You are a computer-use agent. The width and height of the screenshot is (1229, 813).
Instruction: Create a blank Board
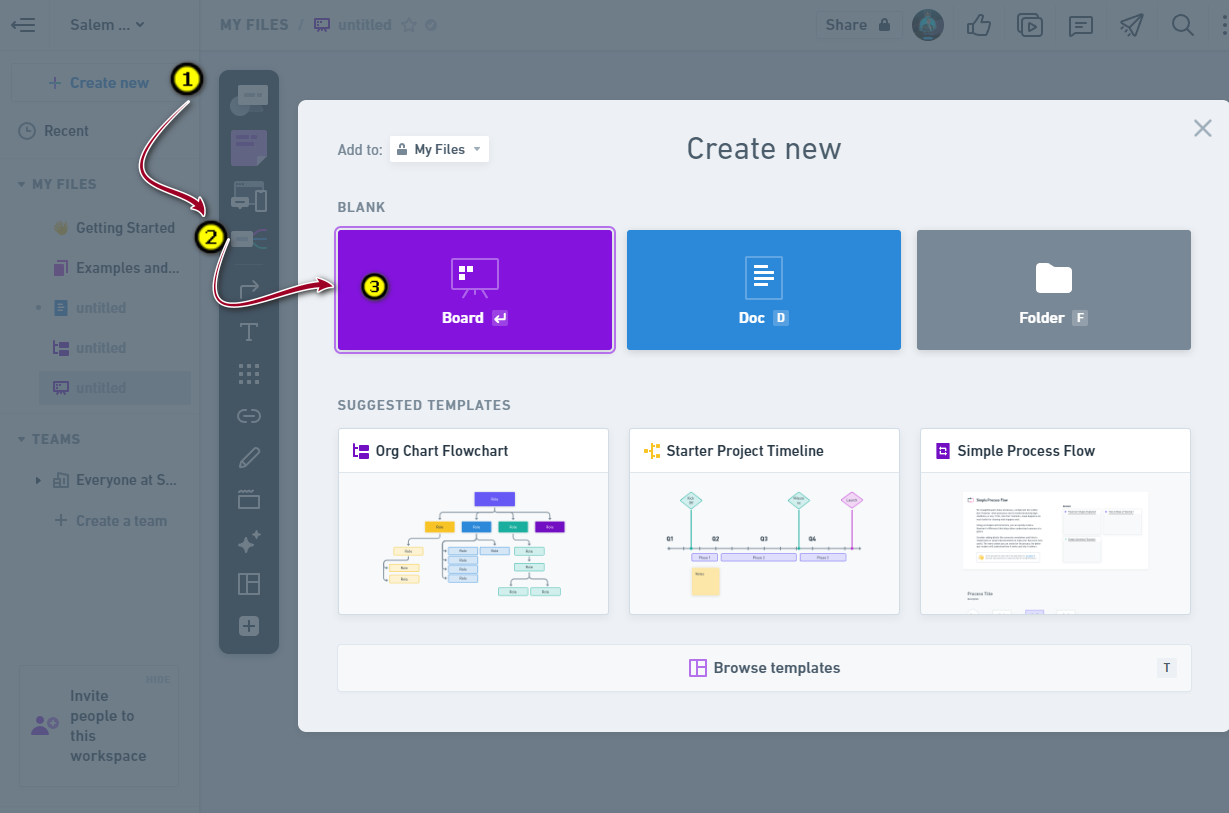[474, 290]
